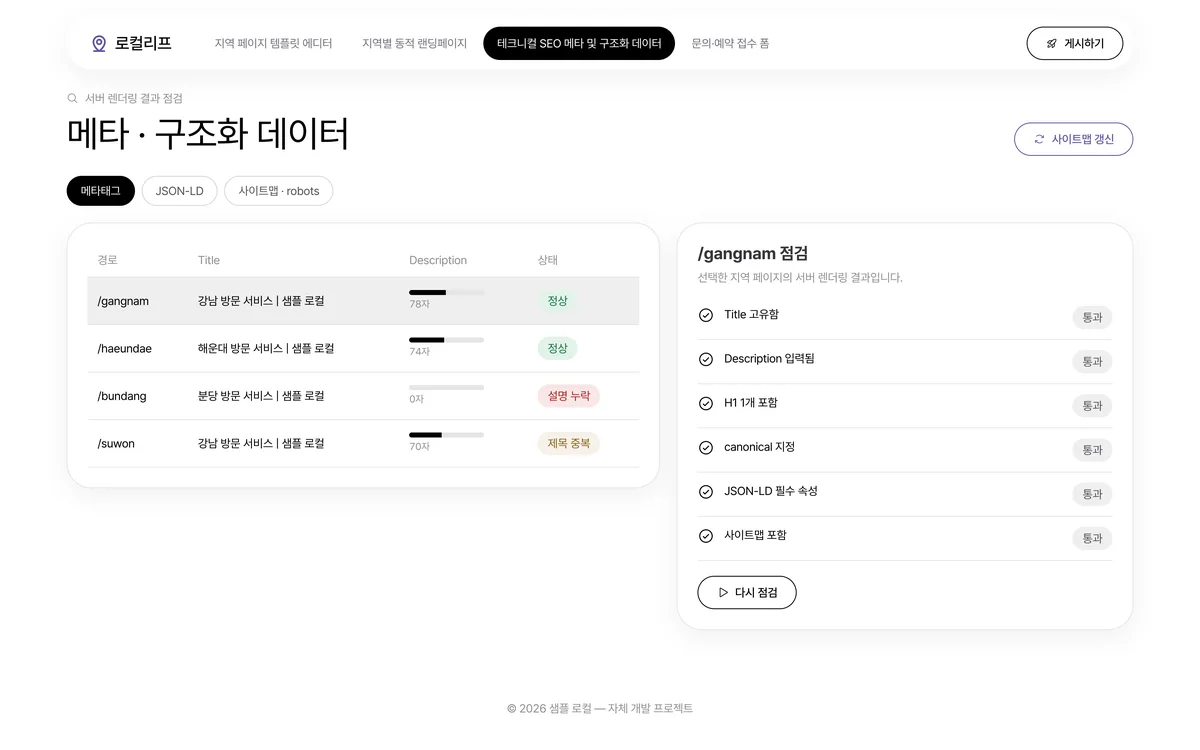The height and width of the screenshot is (750, 1200).
Task: Click the footer © 2026 샘플 로컬 text
Action: pos(600,708)
